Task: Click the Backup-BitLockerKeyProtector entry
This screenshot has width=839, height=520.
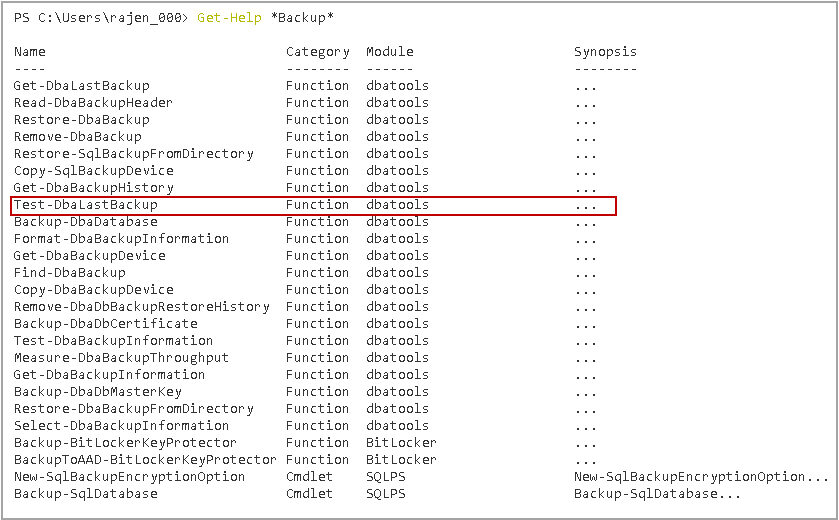Action: click(x=125, y=443)
